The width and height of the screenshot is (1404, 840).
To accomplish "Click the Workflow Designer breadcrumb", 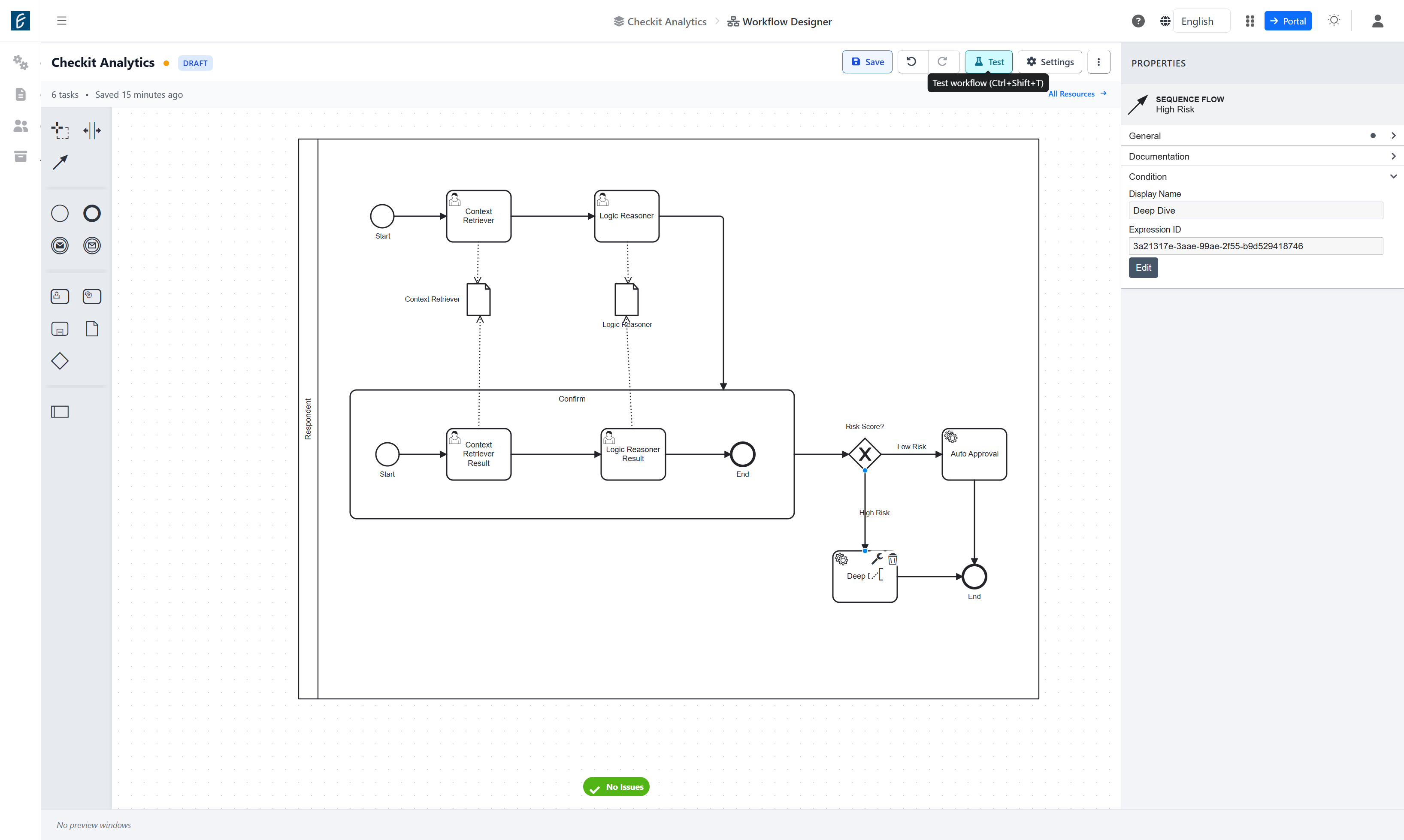I will pyautogui.click(x=780, y=21).
